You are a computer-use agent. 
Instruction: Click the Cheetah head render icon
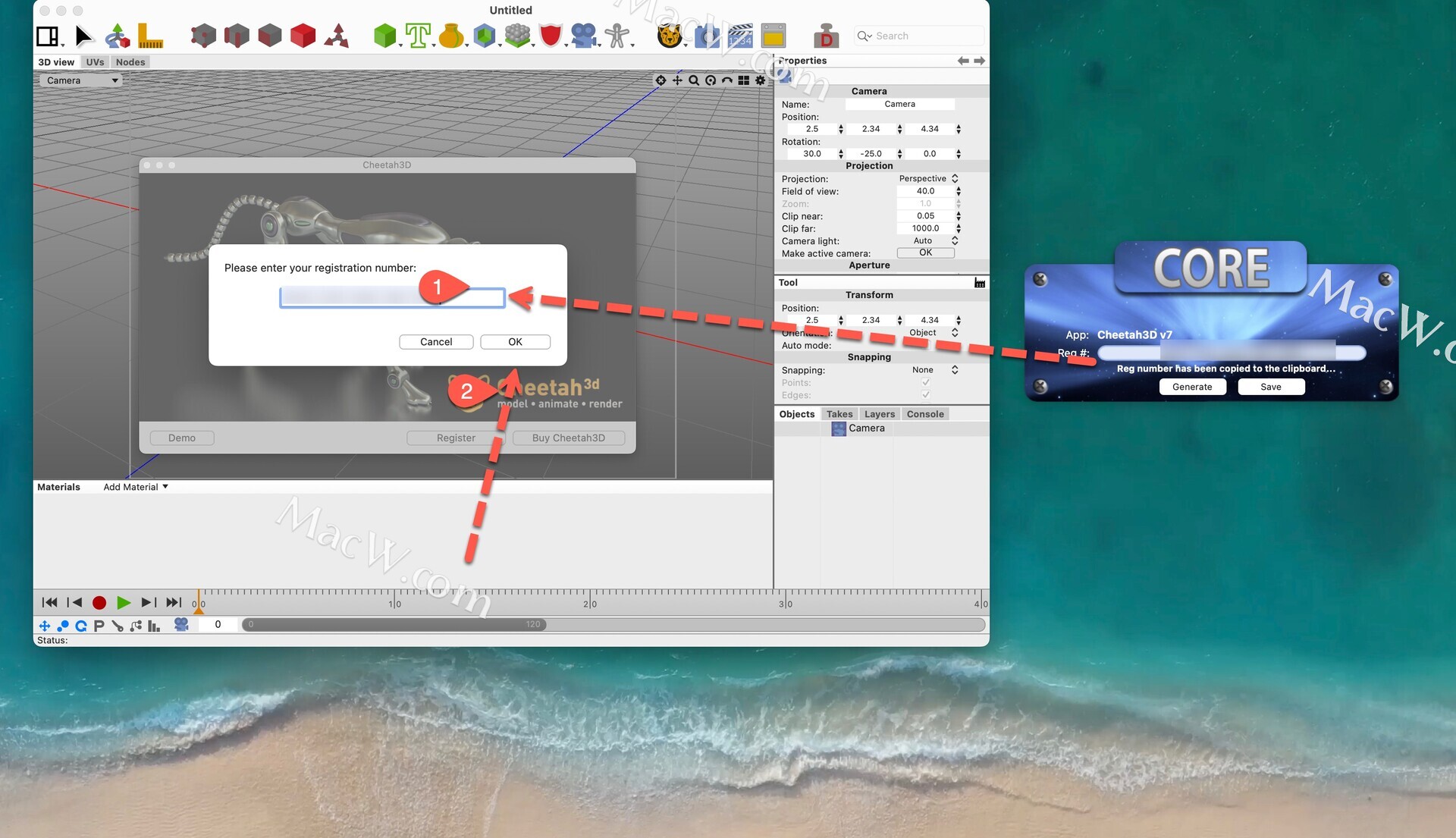(670, 36)
